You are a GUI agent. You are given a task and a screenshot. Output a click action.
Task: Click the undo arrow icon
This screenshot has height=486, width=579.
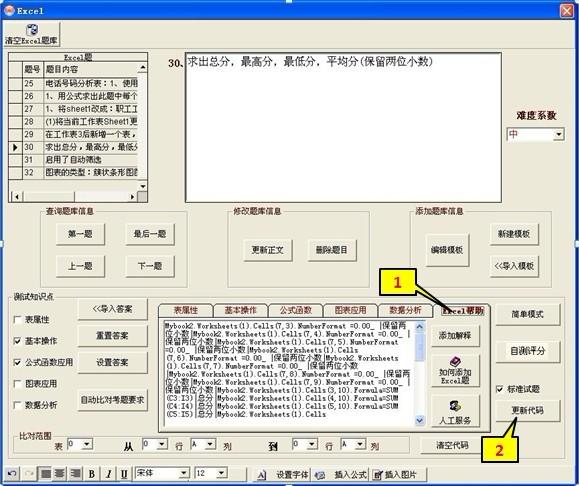12,473
